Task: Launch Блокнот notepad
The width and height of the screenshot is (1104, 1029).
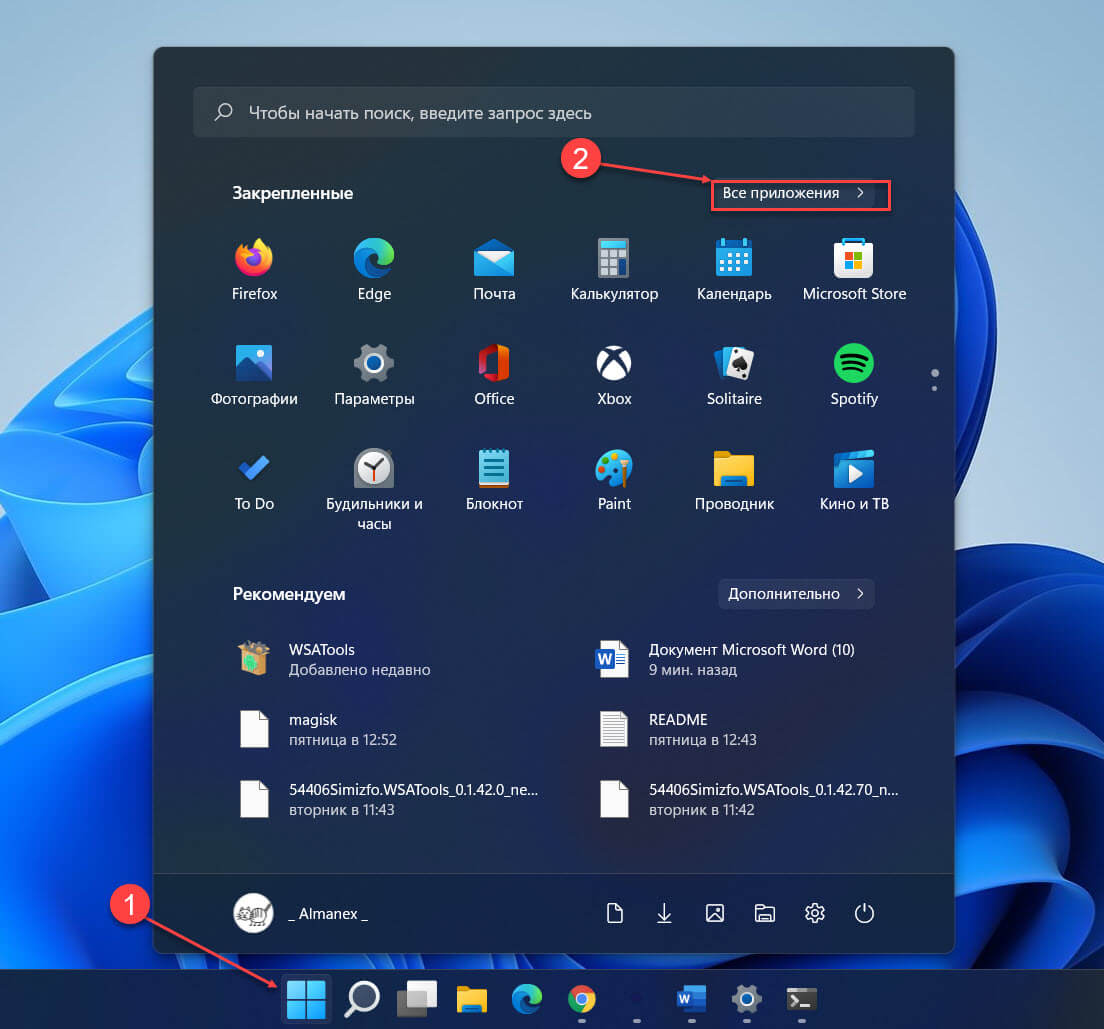Action: click(x=494, y=480)
